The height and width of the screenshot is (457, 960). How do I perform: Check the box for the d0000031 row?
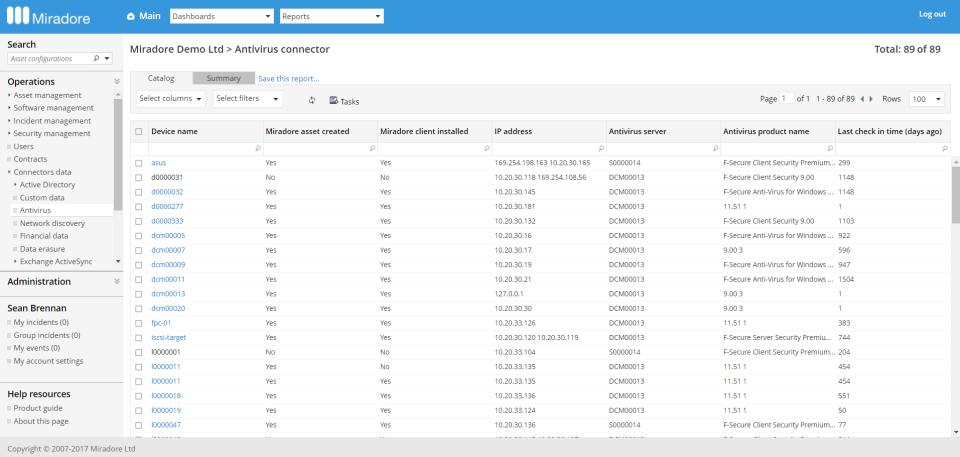[138, 178]
